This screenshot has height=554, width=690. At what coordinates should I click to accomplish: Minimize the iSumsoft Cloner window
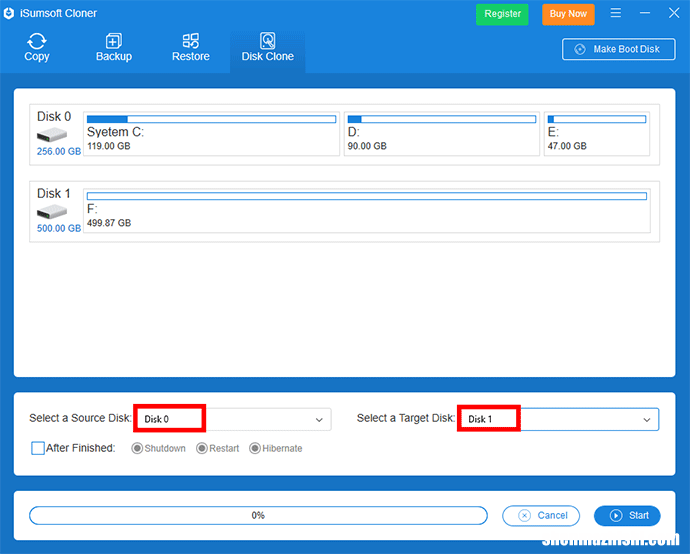coord(645,13)
